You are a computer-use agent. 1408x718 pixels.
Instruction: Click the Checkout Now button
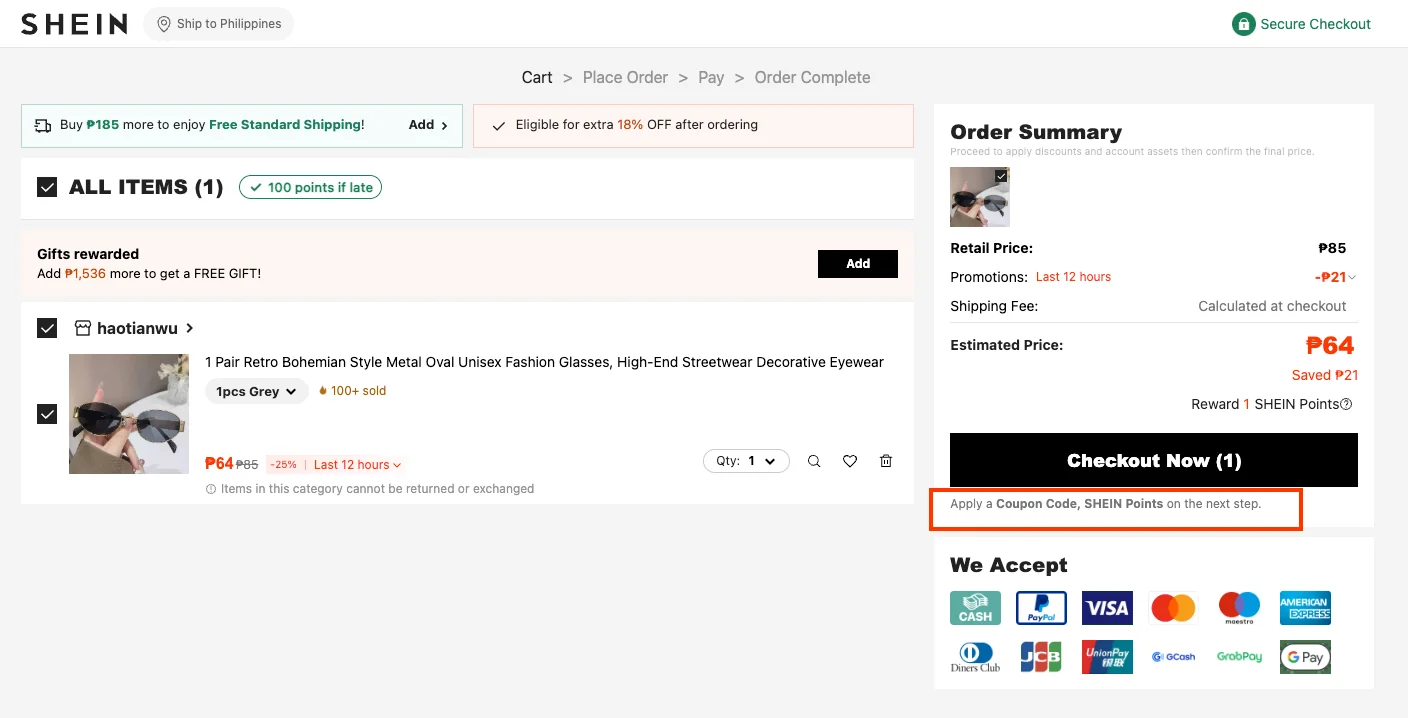1154,460
